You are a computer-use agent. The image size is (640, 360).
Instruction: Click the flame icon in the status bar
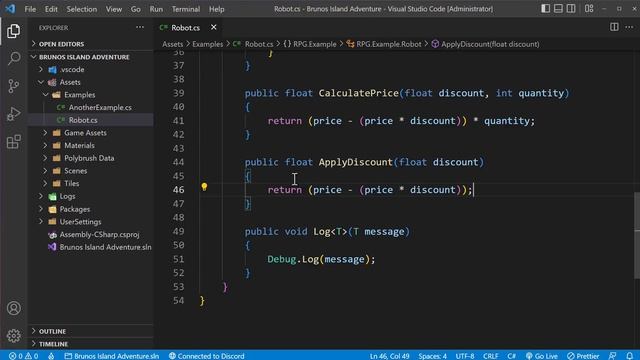click(51, 356)
